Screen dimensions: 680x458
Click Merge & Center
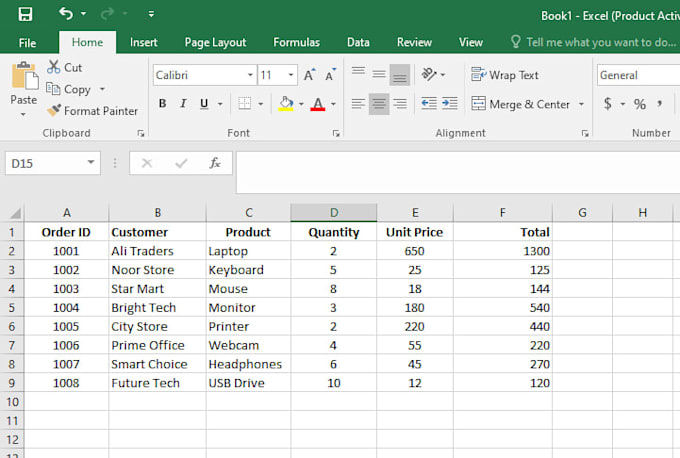[520, 105]
